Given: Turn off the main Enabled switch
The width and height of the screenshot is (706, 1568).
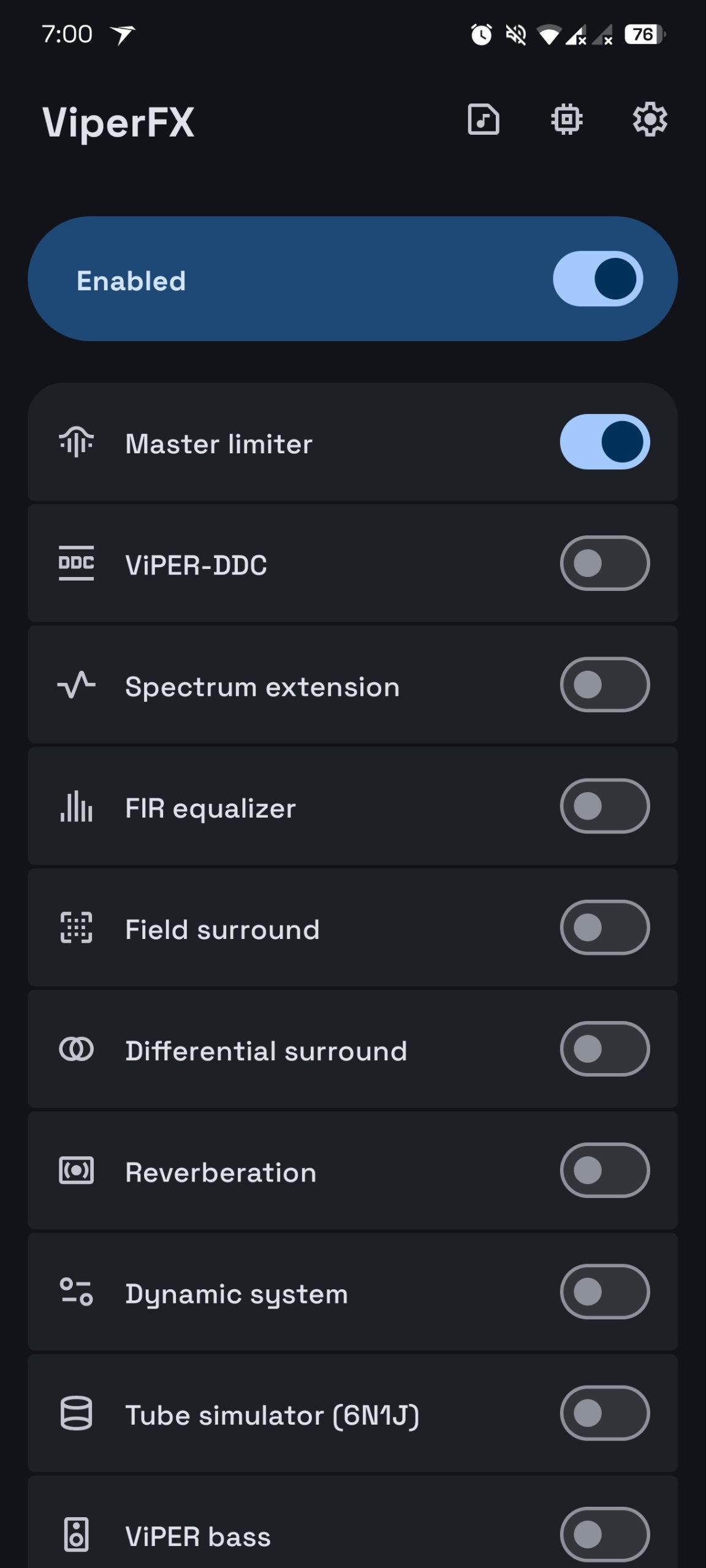Looking at the screenshot, I should 598,279.
